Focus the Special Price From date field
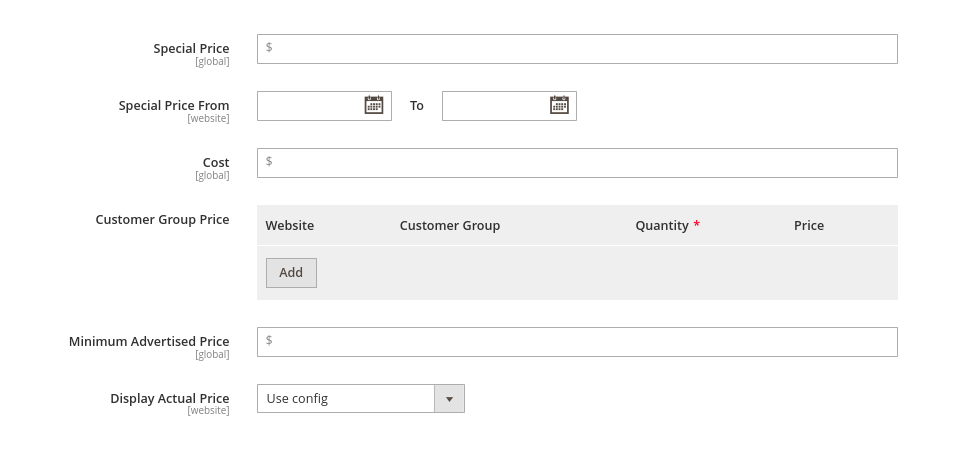969x467 pixels. (311, 106)
